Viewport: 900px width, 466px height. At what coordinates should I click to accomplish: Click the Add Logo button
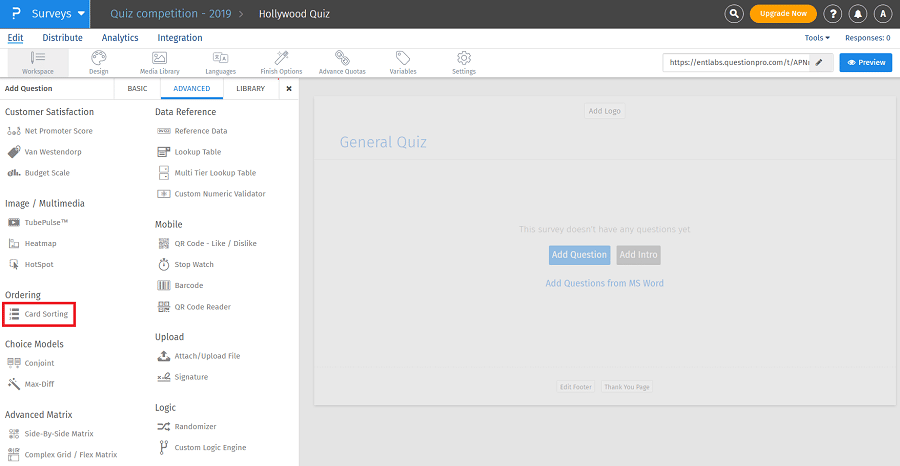coord(604,111)
